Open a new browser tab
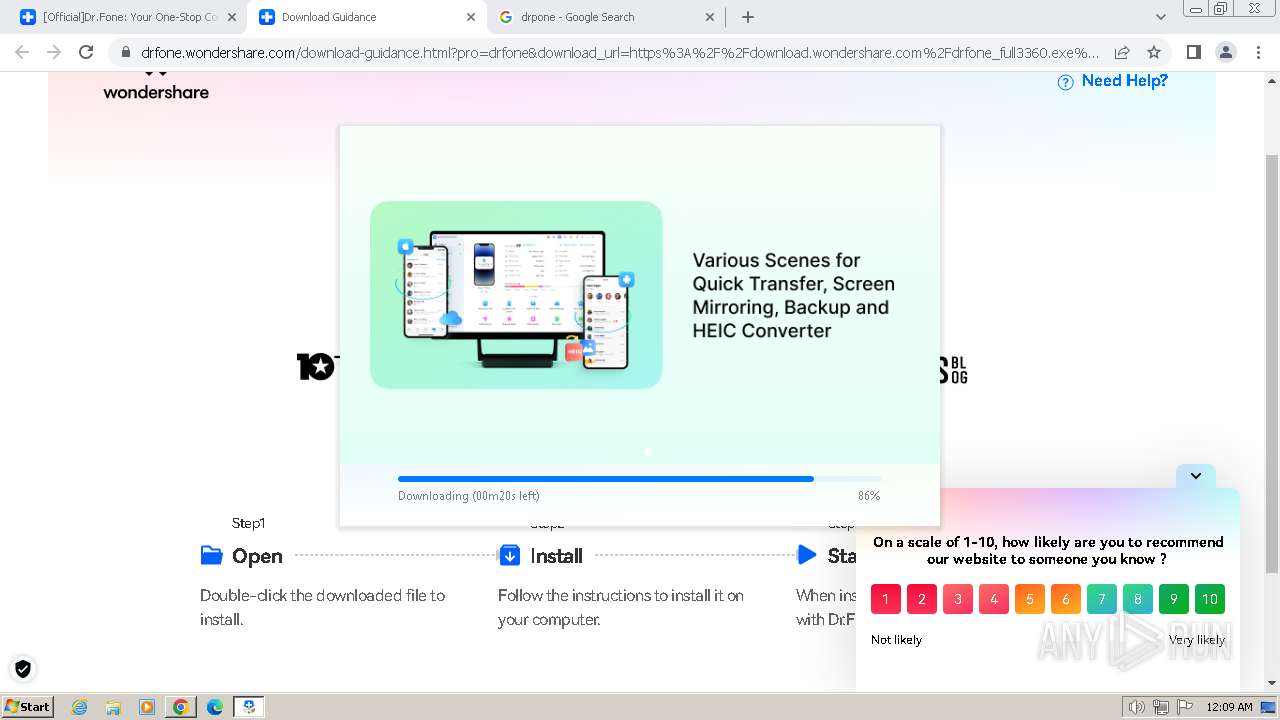The width and height of the screenshot is (1280, 720). [747, 17]
